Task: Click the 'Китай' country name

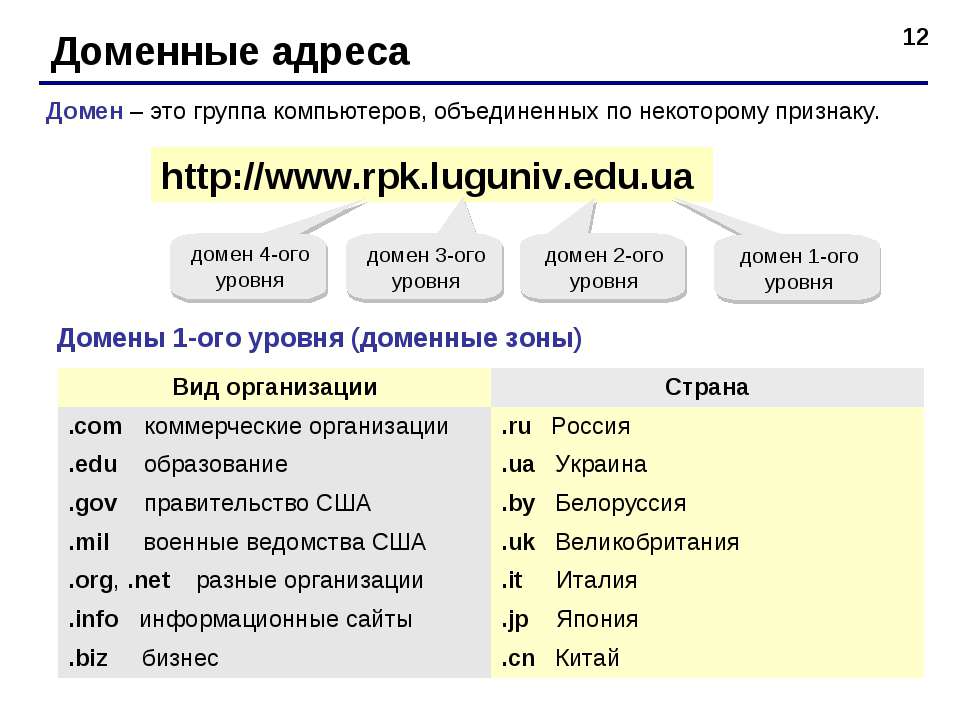Action: tap(587, 658)
